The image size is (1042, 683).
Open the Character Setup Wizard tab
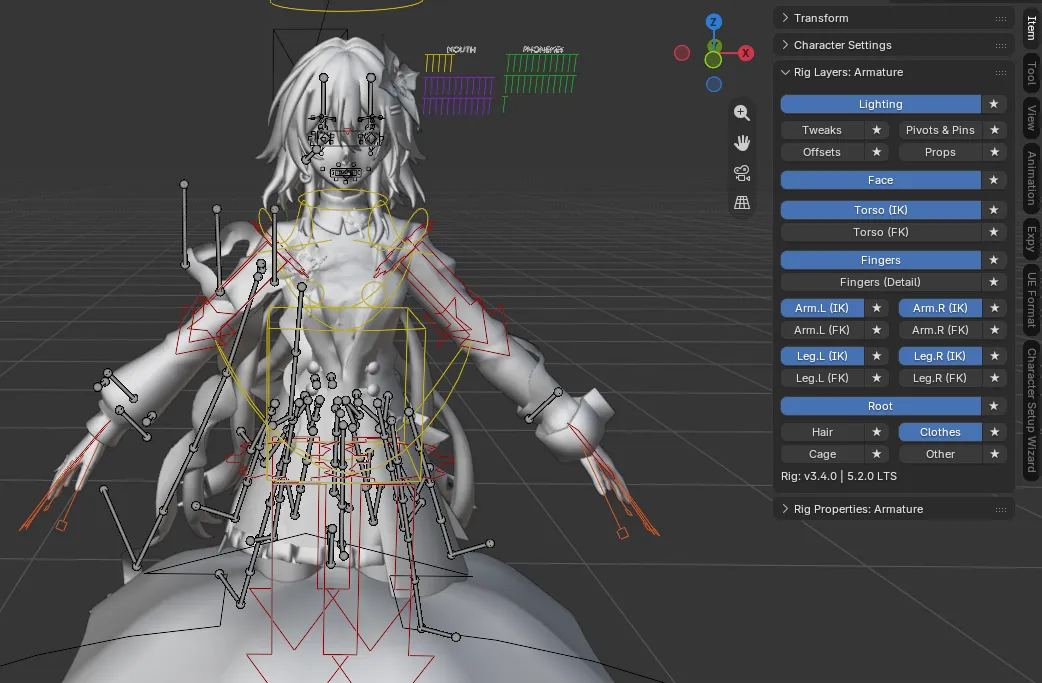1031,410
